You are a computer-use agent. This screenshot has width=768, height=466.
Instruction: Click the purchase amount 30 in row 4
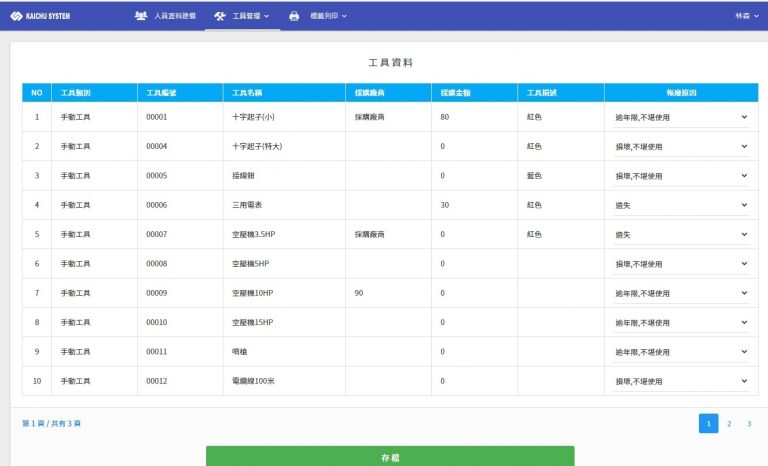445,205
